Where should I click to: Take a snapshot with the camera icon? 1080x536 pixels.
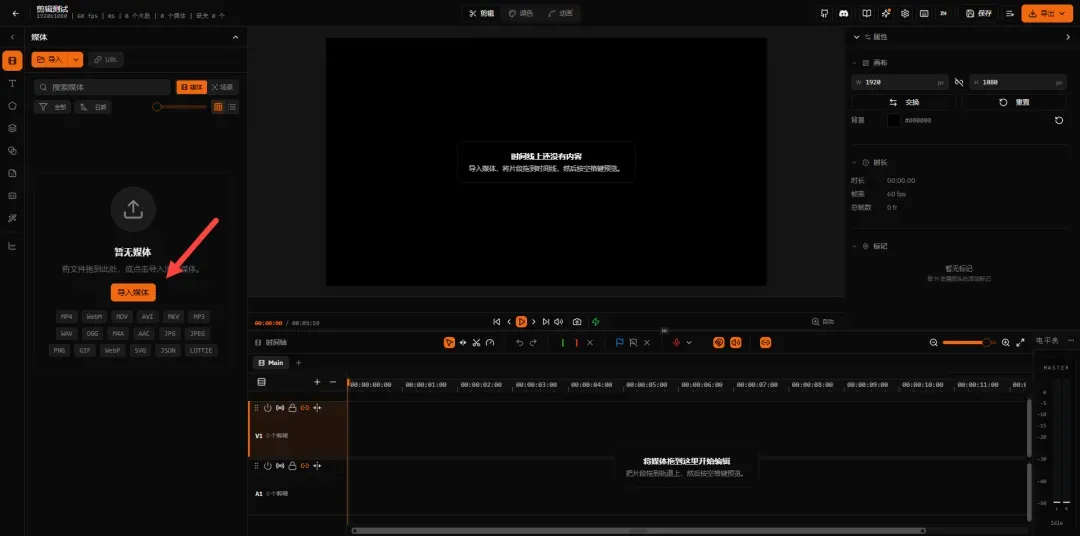(577, 322)
